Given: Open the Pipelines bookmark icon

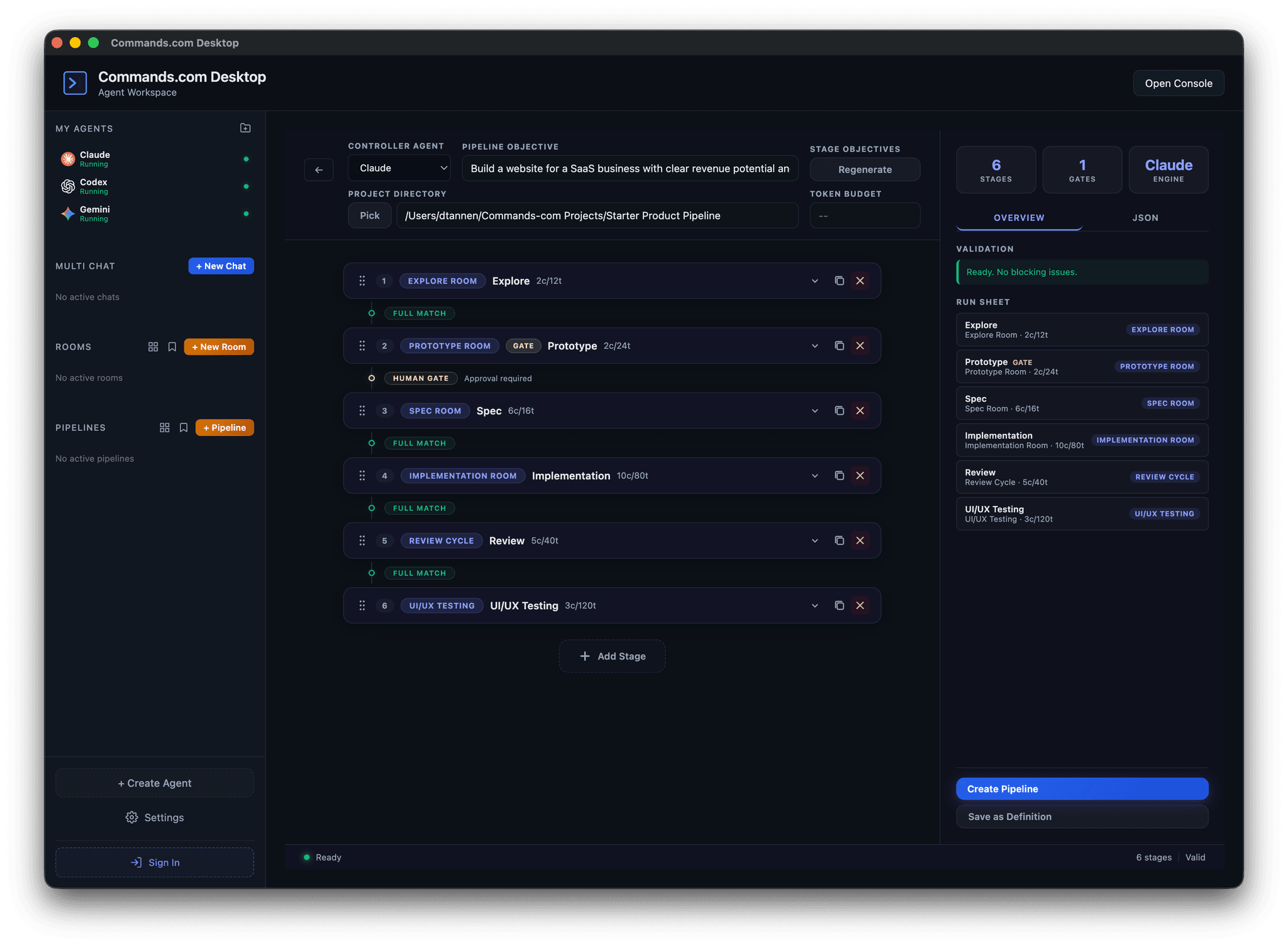Looking at the screenshot, I should pyautogui.click(x=184, y=428).
